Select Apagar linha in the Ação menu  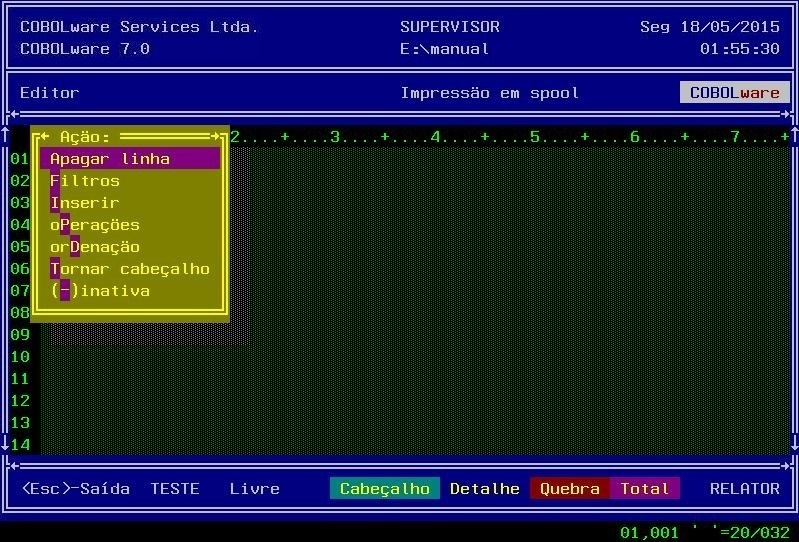[x=110, y=159]
